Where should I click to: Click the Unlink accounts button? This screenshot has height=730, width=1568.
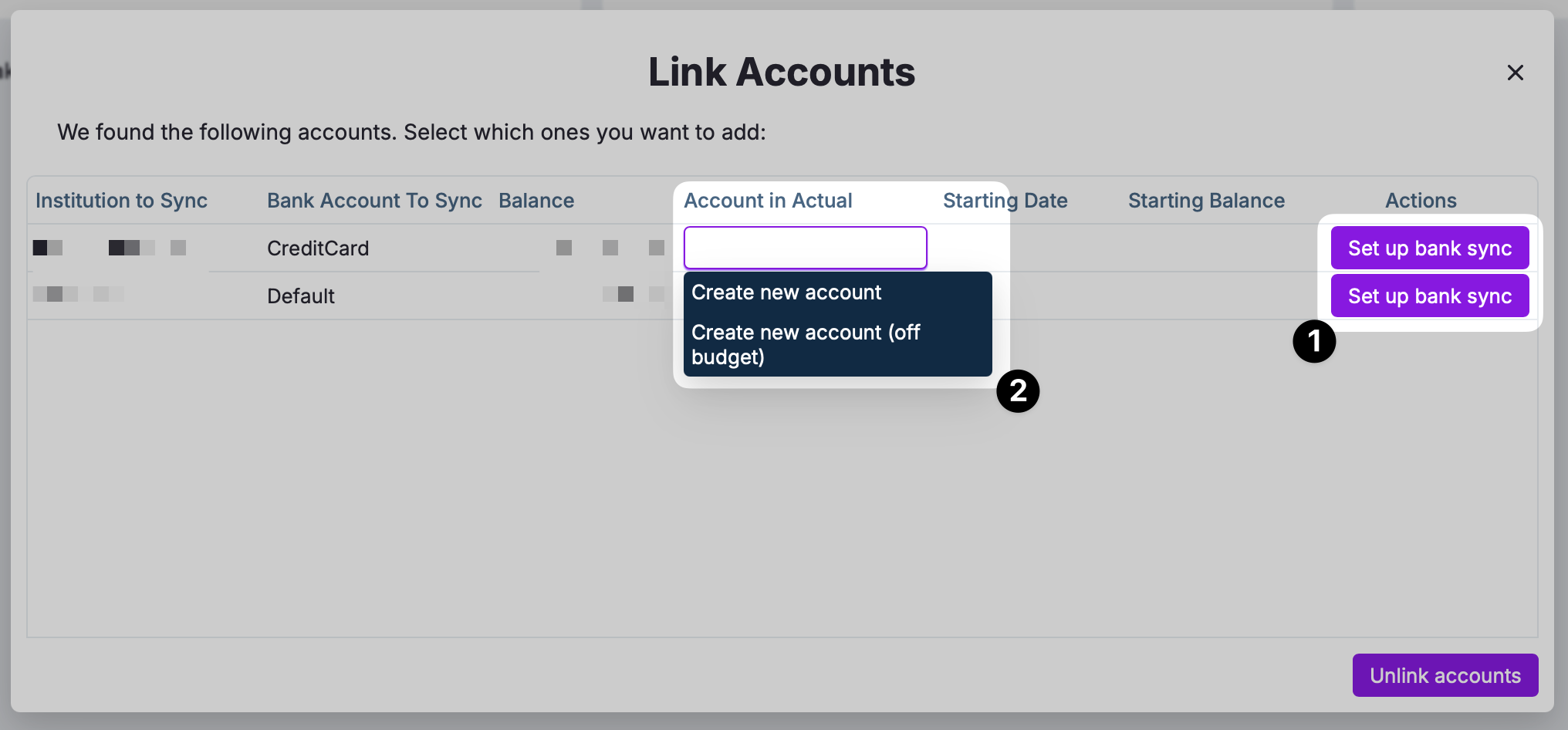1445,675
